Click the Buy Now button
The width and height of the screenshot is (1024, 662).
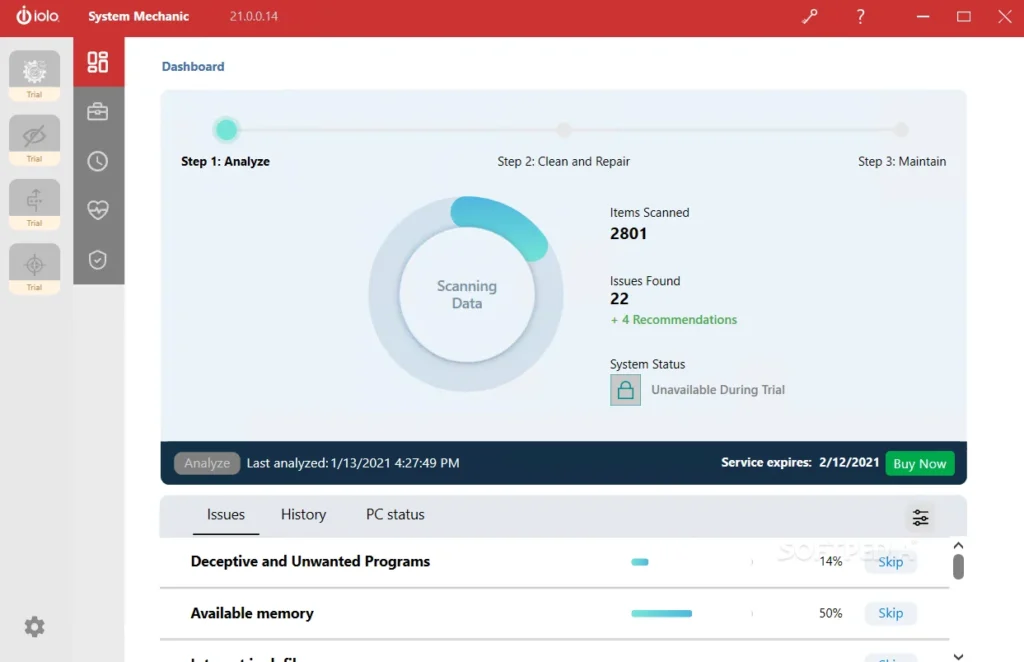pos(919,464)
